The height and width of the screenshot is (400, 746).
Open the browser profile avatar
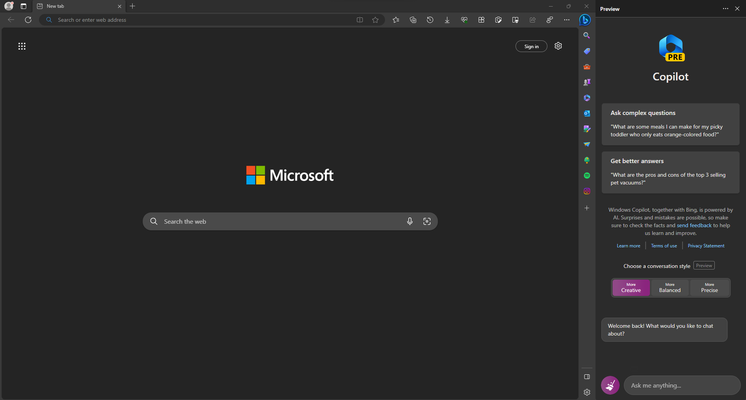[x=9, y=6]
